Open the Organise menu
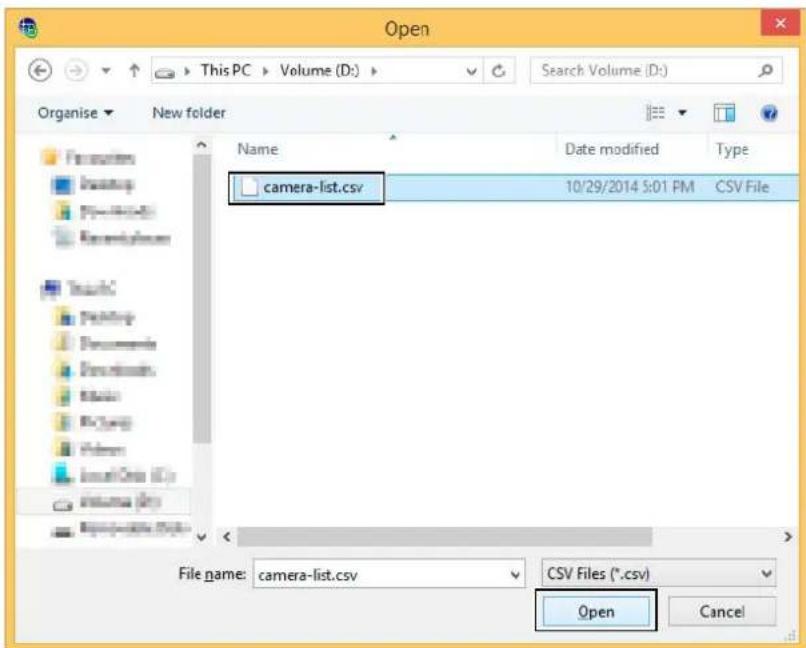 pyautogui.click(x=75, y=113)
